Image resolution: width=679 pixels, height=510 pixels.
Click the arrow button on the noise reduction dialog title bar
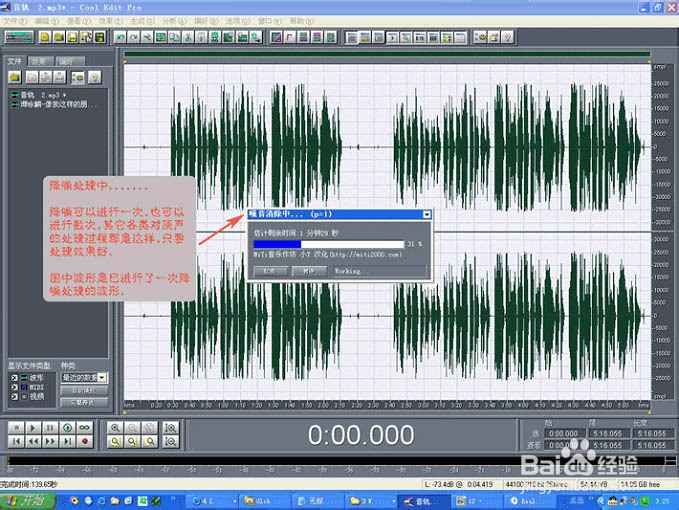(427, 214)
